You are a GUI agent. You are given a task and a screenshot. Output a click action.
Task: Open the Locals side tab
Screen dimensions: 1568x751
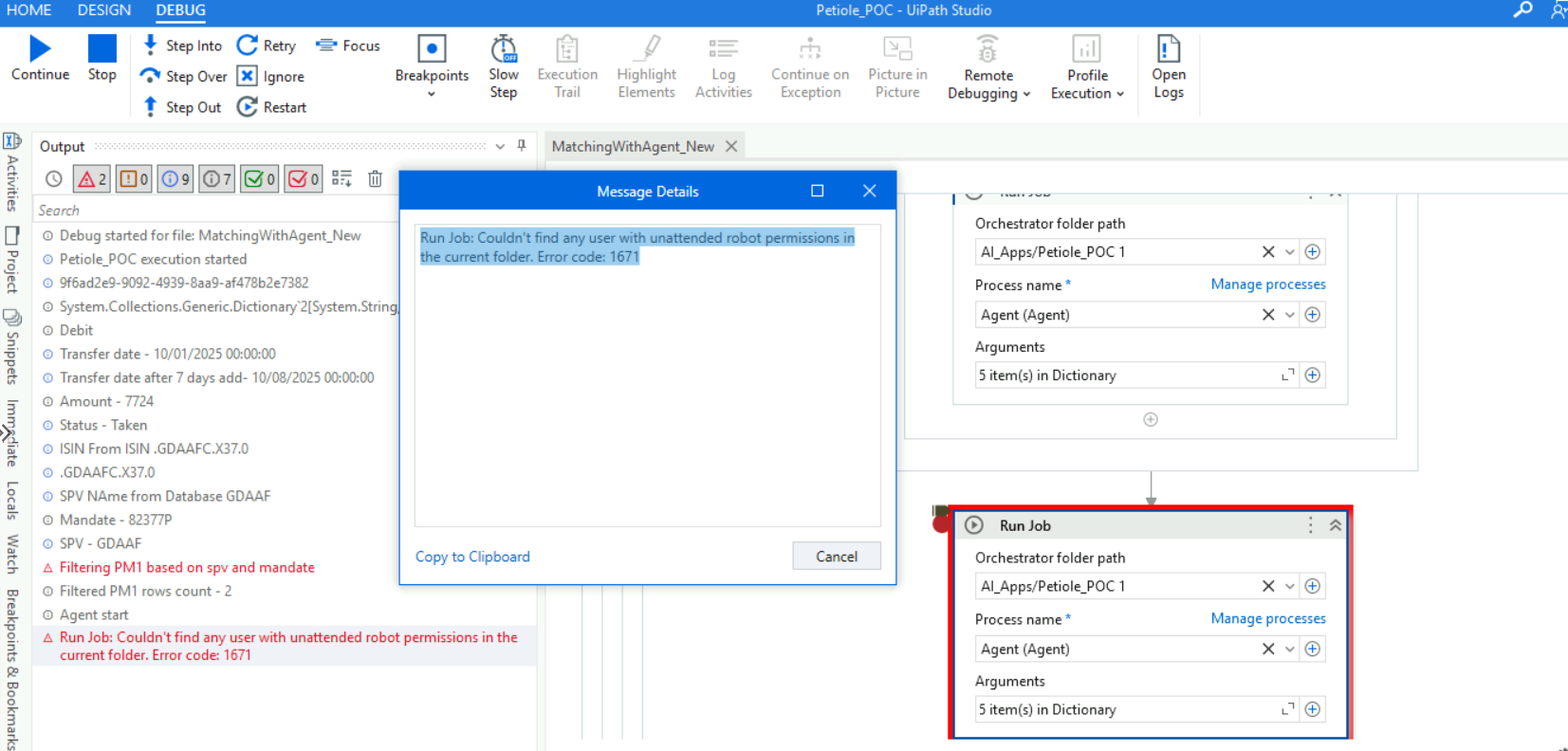click(11, 500)
